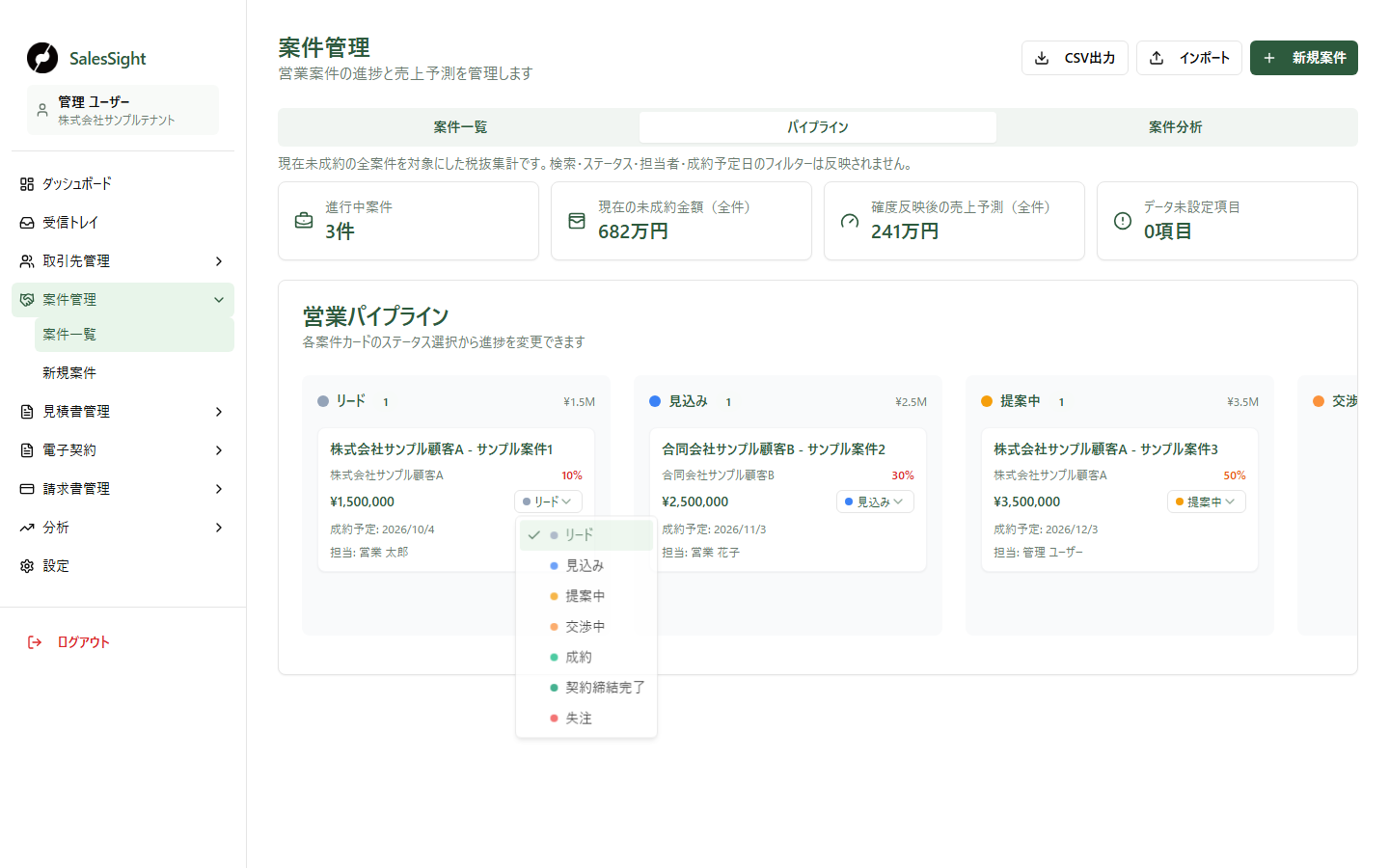The height and width of the screenshot is (868, 1389).
Task: Switch to the 案件分析 tab
Action: pyautogui.click(x=1175, y=127)
